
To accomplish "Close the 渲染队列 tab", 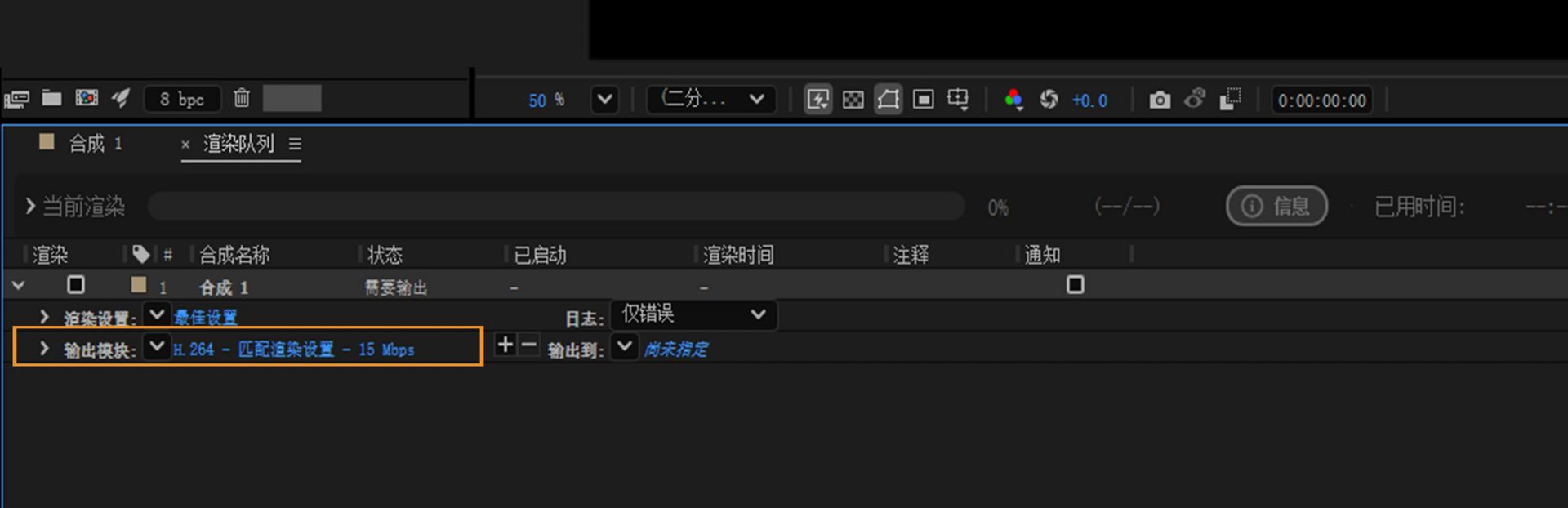I will (185, 145).
